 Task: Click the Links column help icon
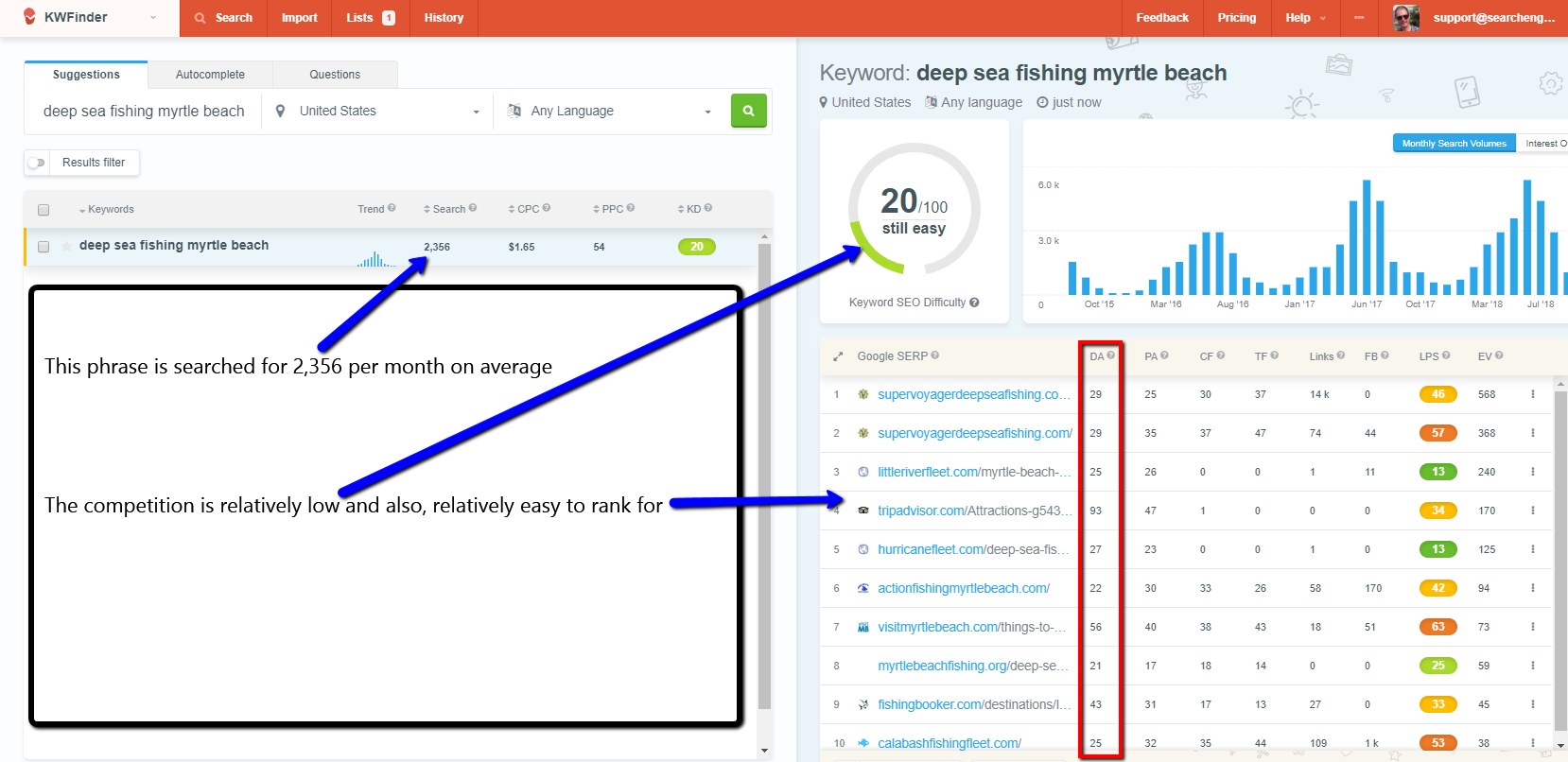(x=1341, y=355)
